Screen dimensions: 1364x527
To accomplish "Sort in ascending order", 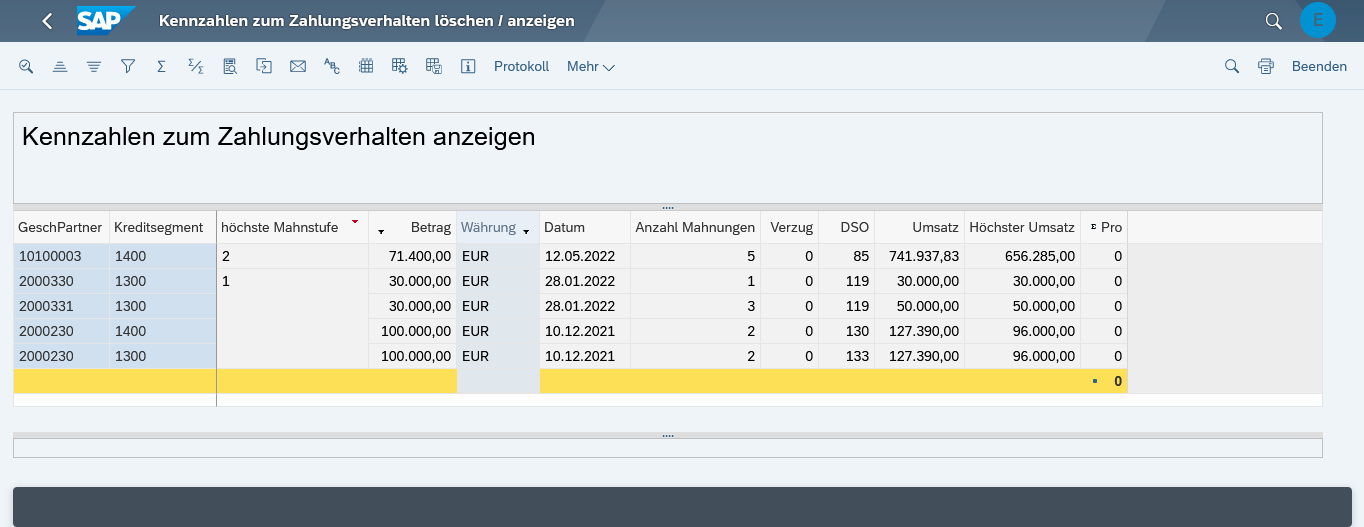I will pos(60,66).
